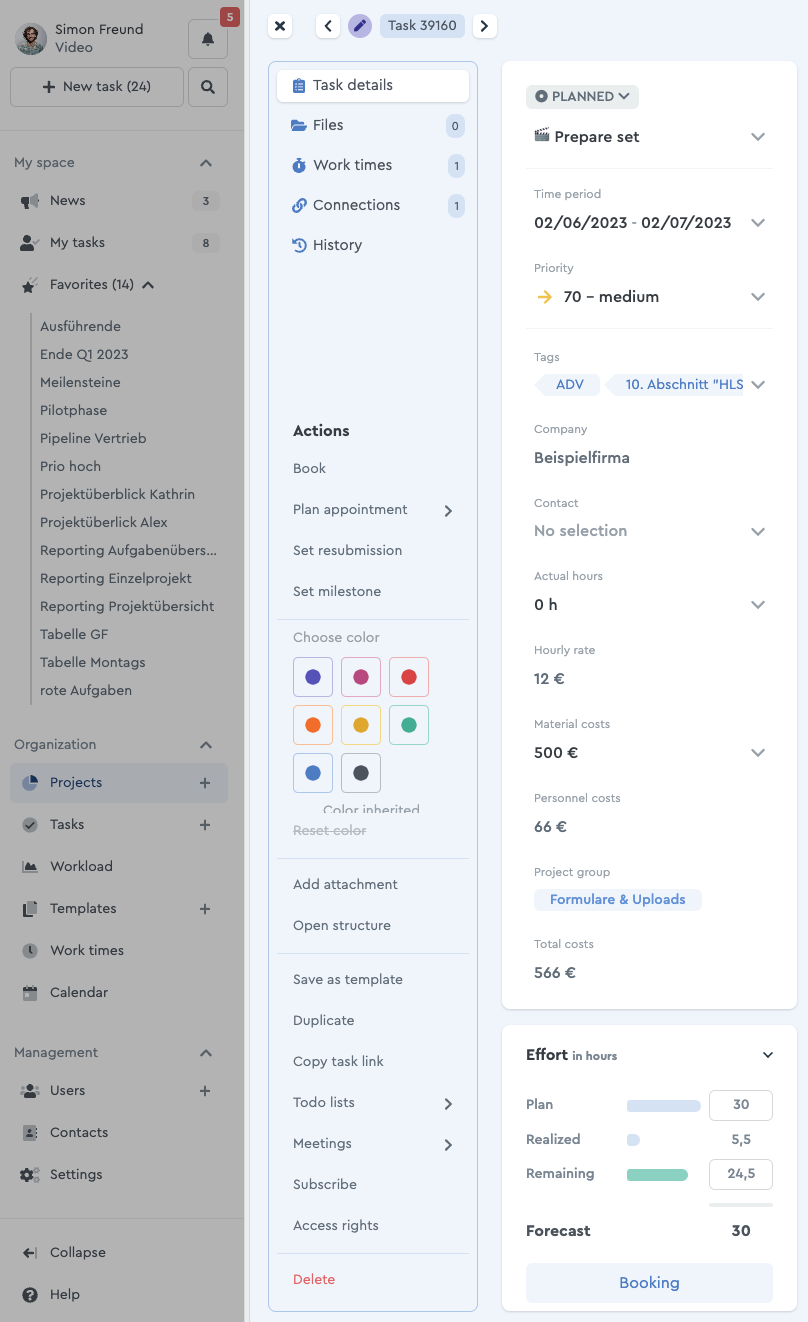Click the Users group icon
This screenshot has width=808, height=1322.
pos(30,1091)
